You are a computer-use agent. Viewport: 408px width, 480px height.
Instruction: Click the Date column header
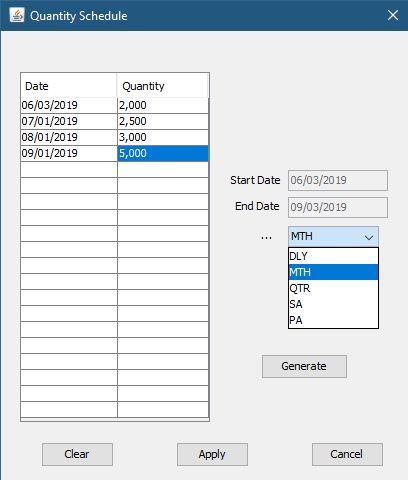click(69, 86)
